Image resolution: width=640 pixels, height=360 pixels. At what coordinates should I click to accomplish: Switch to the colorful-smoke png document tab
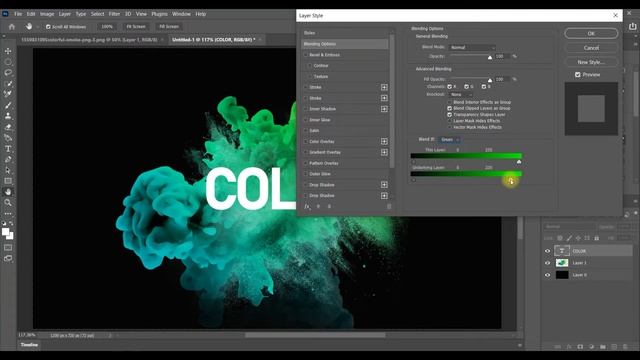coord(89,40)
